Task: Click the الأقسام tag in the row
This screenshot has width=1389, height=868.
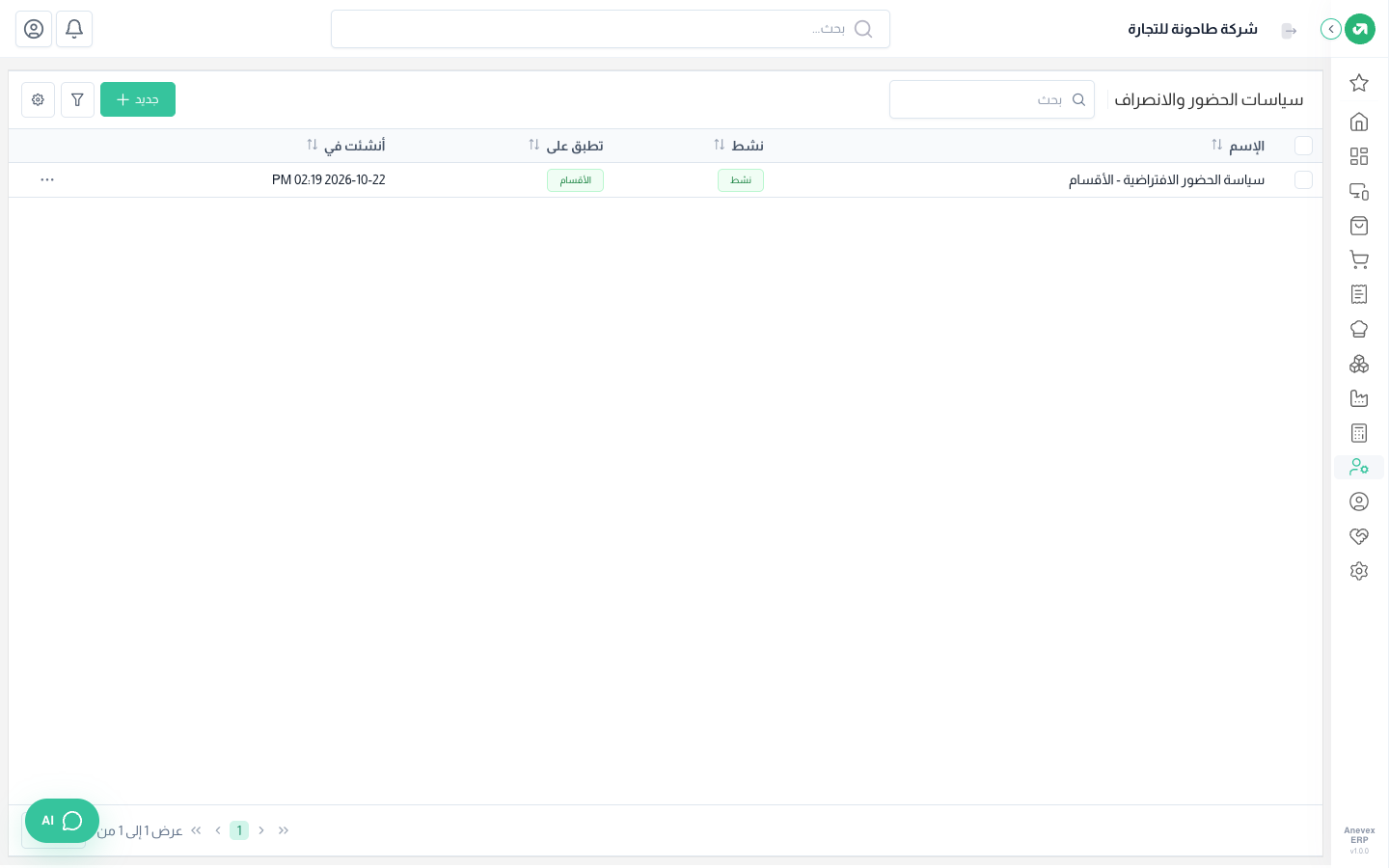Action: (x=576, y=180)
